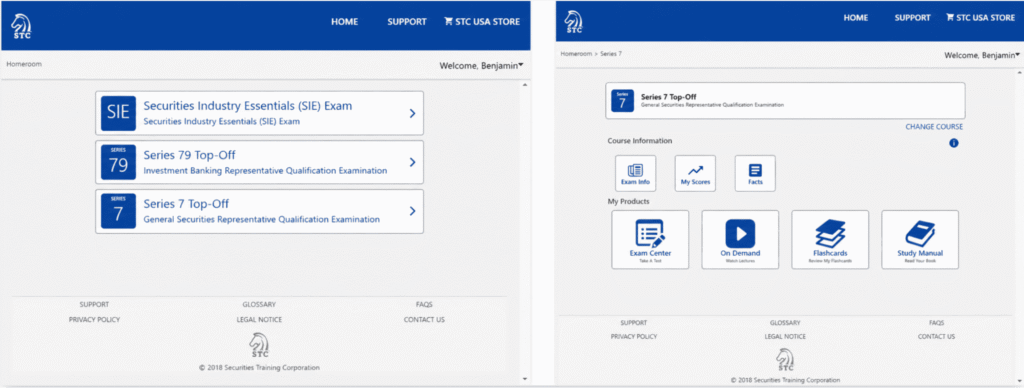Expand Welcome, Benjamin dropdown in left window

(481, 65)
